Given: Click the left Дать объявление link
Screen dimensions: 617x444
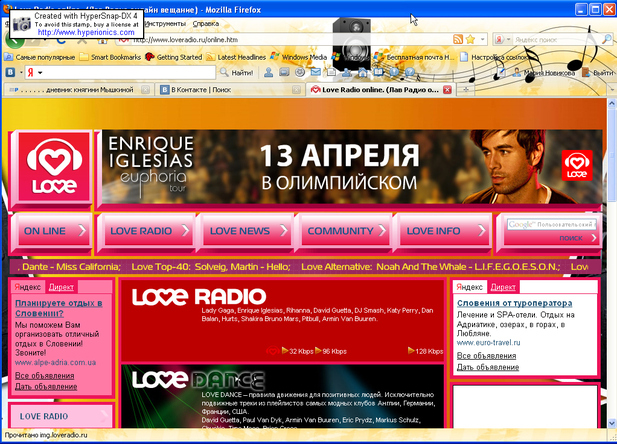Looking at the screenshot, I should (x=46, y=387).
